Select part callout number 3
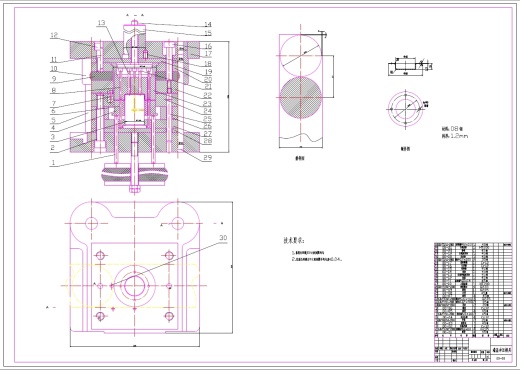This screenshot has height=370, width=520. pos(53,137)
